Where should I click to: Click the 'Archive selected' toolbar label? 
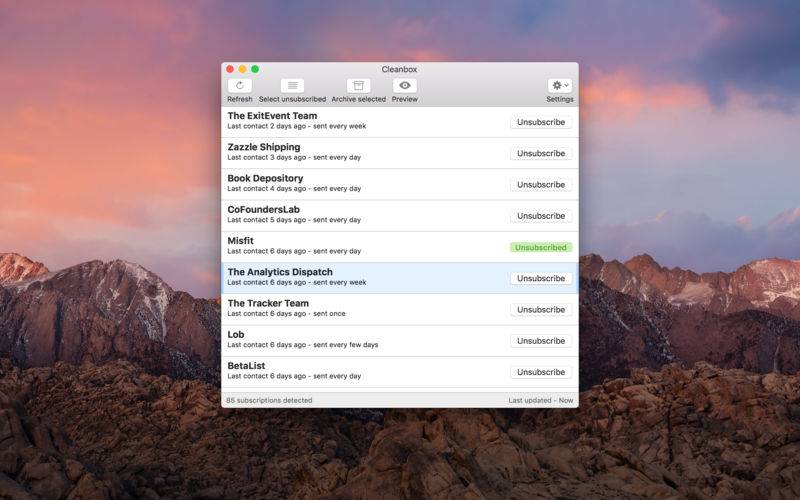[x=359, y=99]
